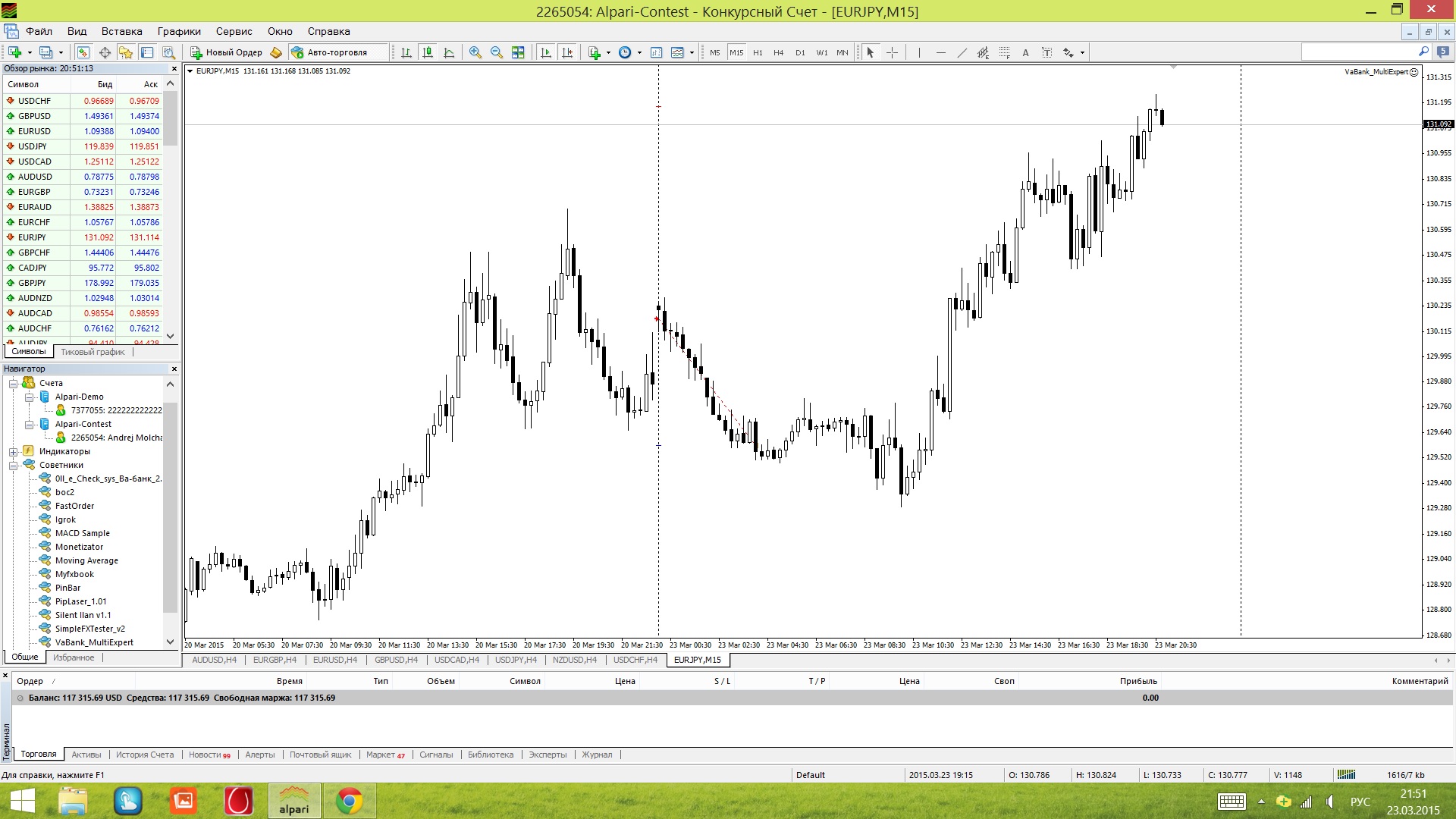Open the Файл menu
This screenshot has height=819, width=1456.
click(39, 31)
